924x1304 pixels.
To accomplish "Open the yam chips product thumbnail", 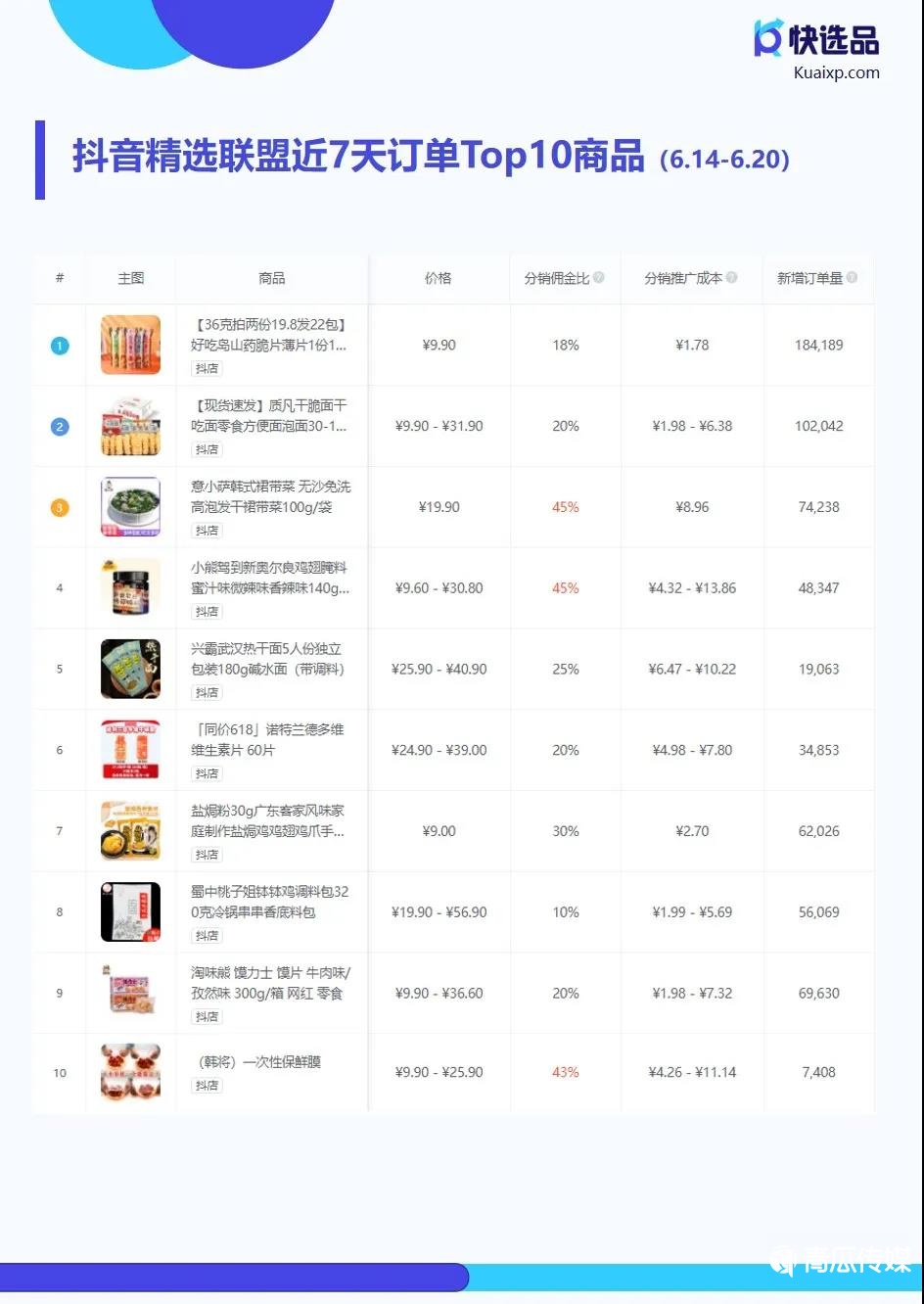I will tap(130, 345).
